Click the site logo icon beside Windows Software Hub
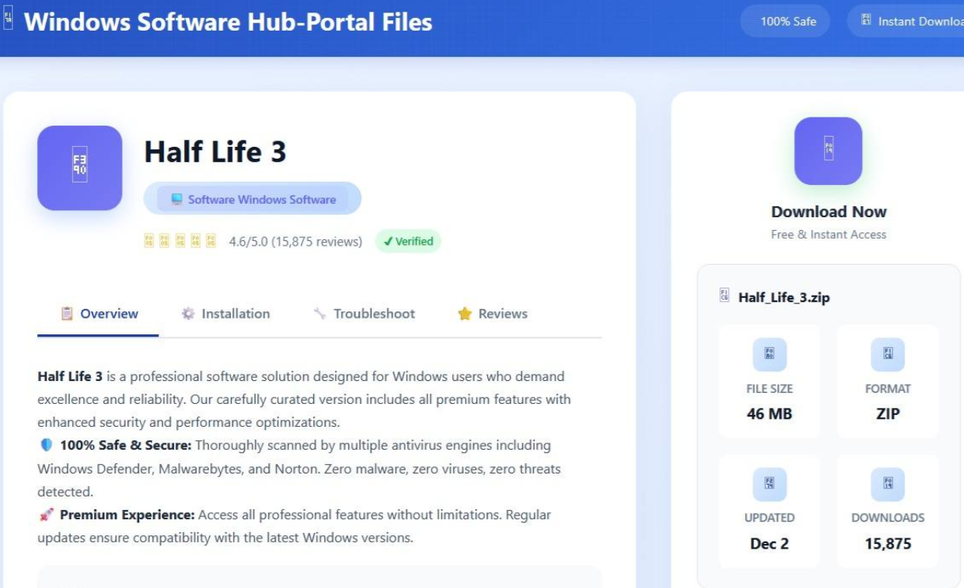 pyautogui.click(x=8, y=18)
